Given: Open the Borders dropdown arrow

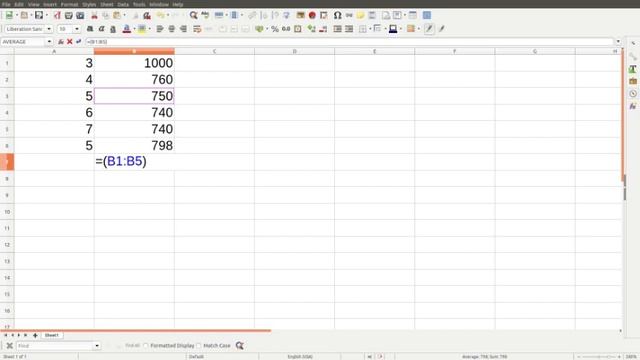Looking at the screenshot, I should [x=370, y=29].
